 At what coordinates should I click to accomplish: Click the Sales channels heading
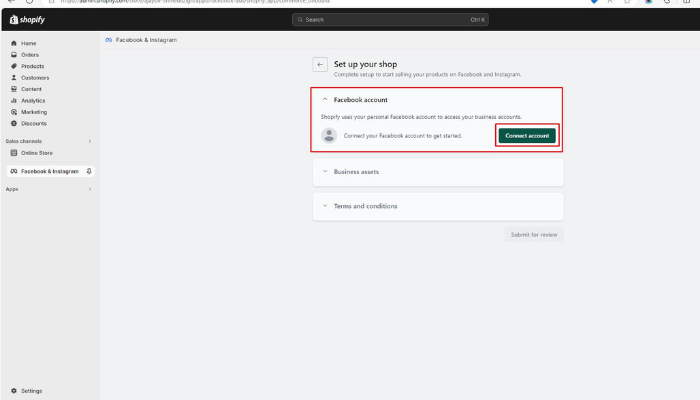pos(24,142)
